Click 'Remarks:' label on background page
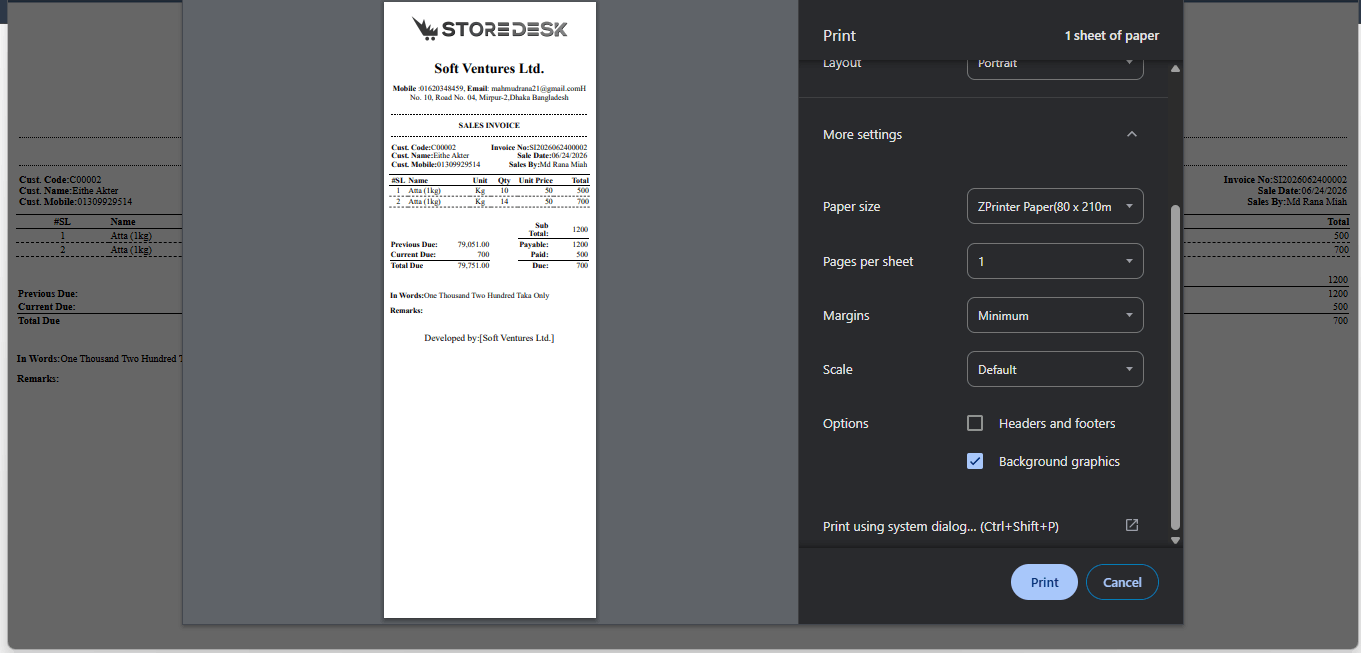This screenshot has width=1361, height=653. click(x=38, y=379)
